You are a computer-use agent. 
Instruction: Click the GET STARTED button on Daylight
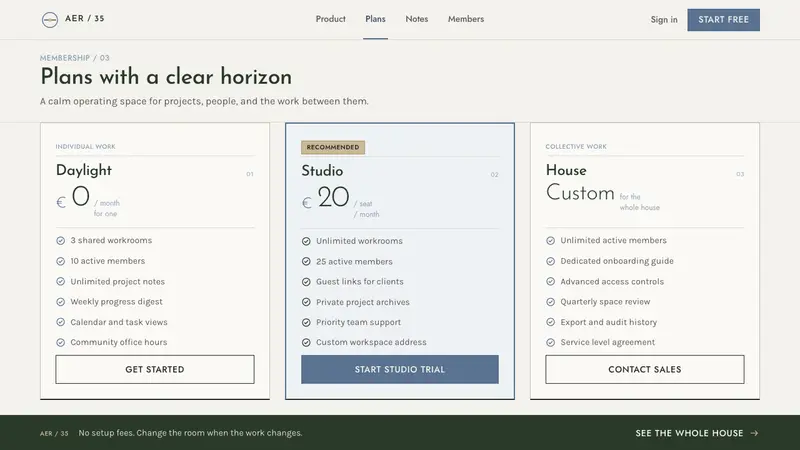(155, 369)
